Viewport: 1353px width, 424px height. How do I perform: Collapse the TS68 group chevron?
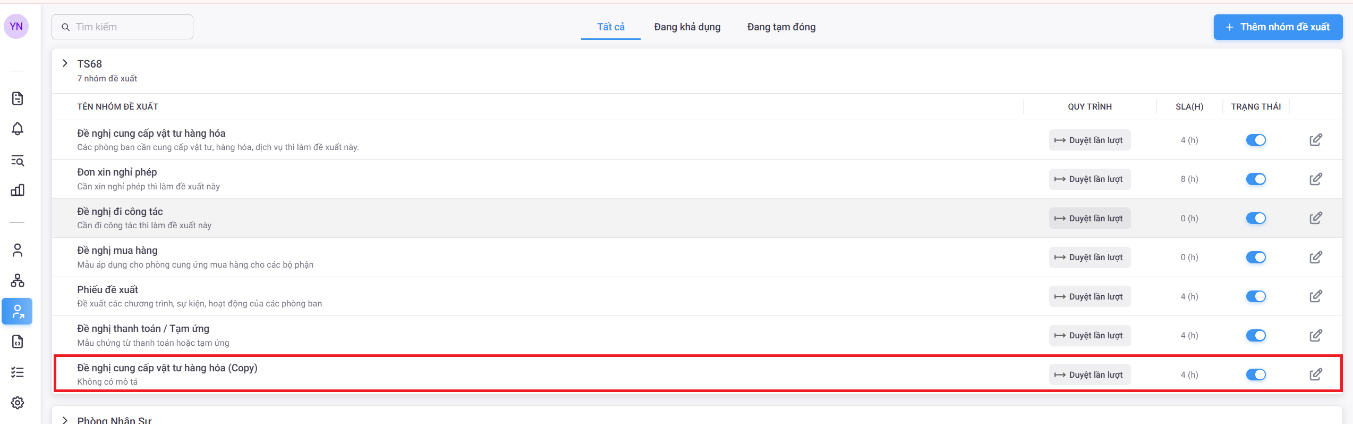(65, 64)
